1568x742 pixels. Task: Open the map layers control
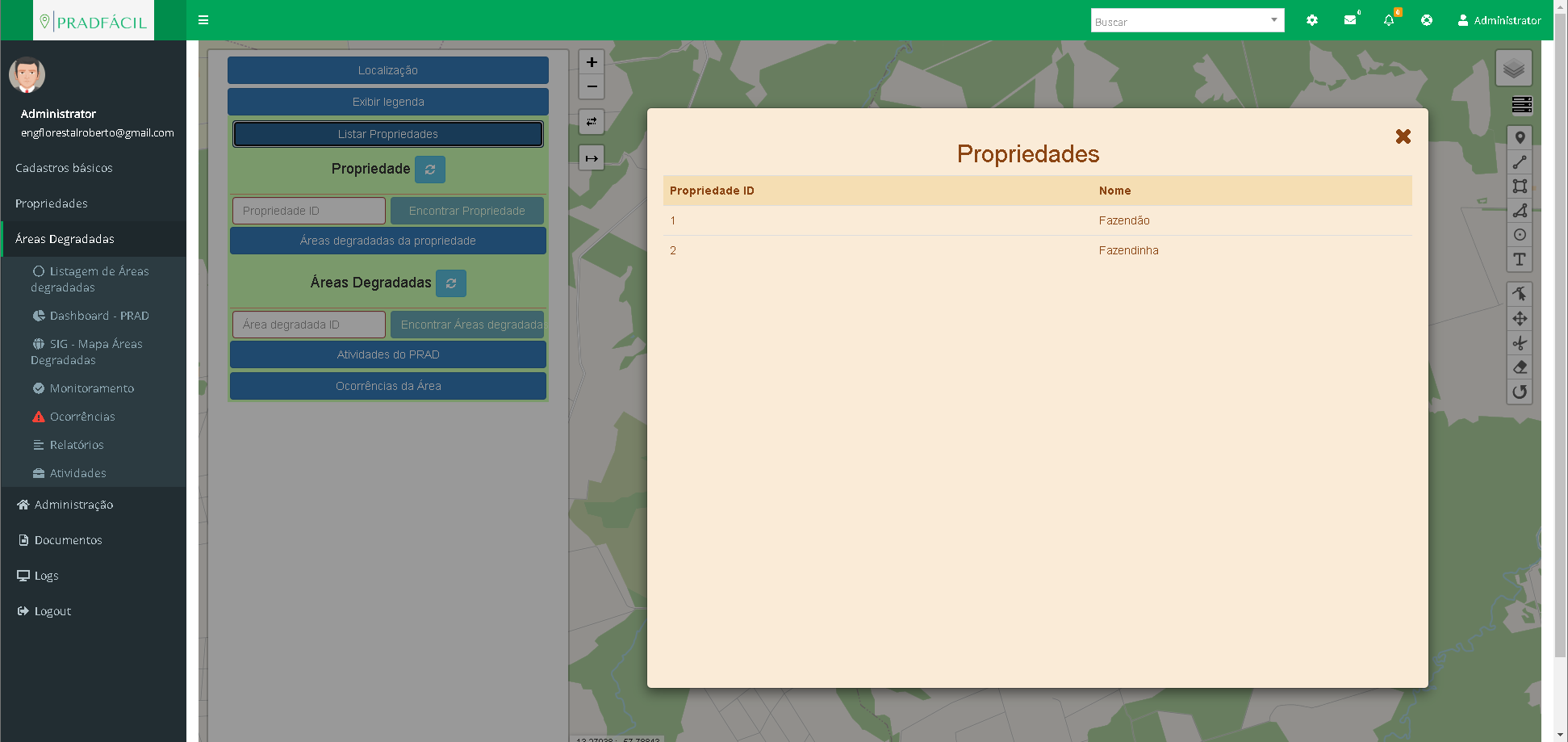[x=1513, y=69]
